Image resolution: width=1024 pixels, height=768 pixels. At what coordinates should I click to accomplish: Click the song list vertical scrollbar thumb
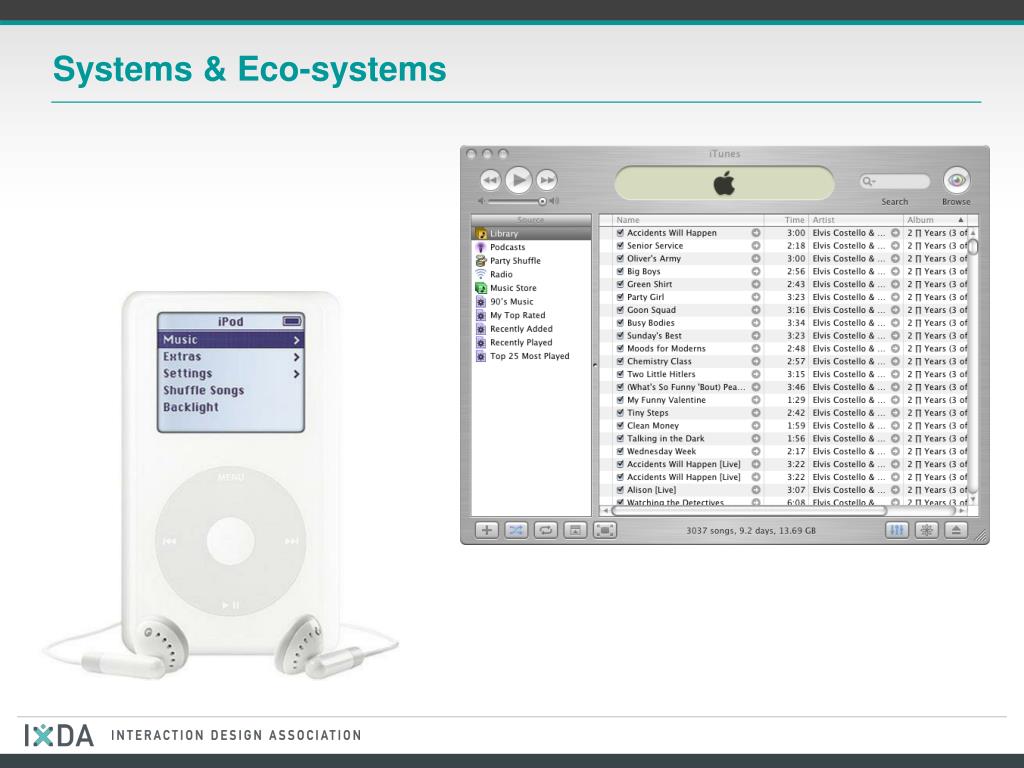click(973, 247)
